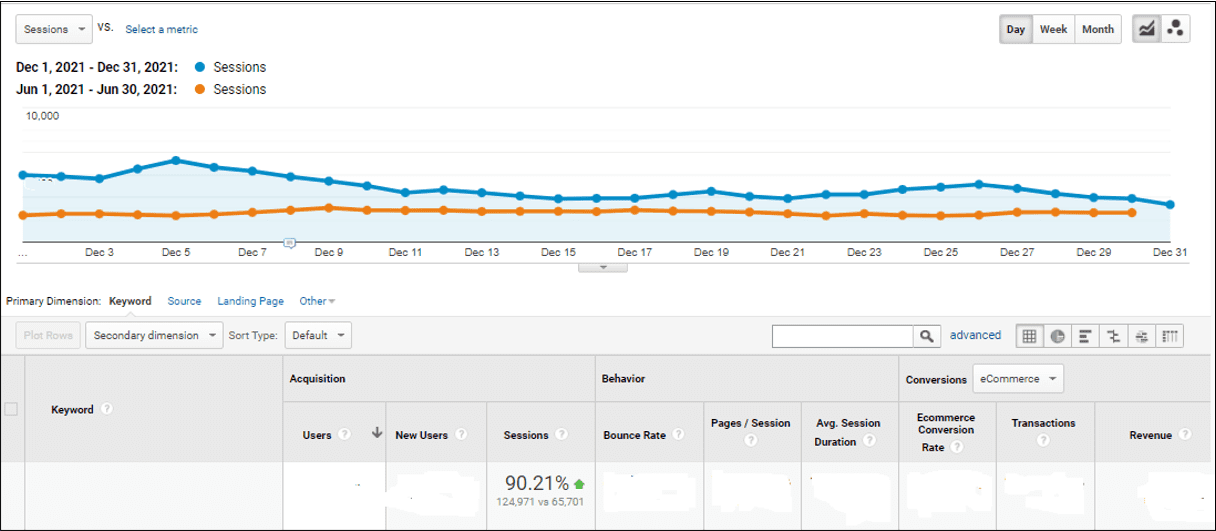The image size is (1216, 531).
Task: Click the blue December Sessions legend dot
Action: (200, 67)
